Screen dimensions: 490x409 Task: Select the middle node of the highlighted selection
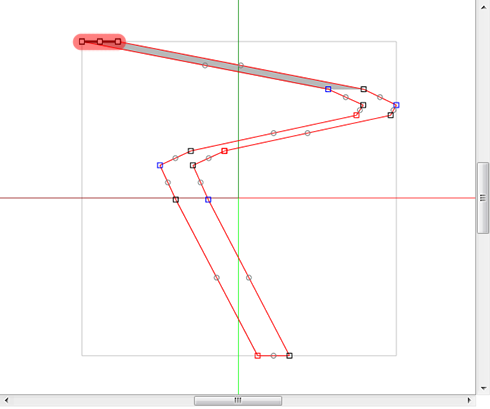pyautogui.click(x=100, y=42)
